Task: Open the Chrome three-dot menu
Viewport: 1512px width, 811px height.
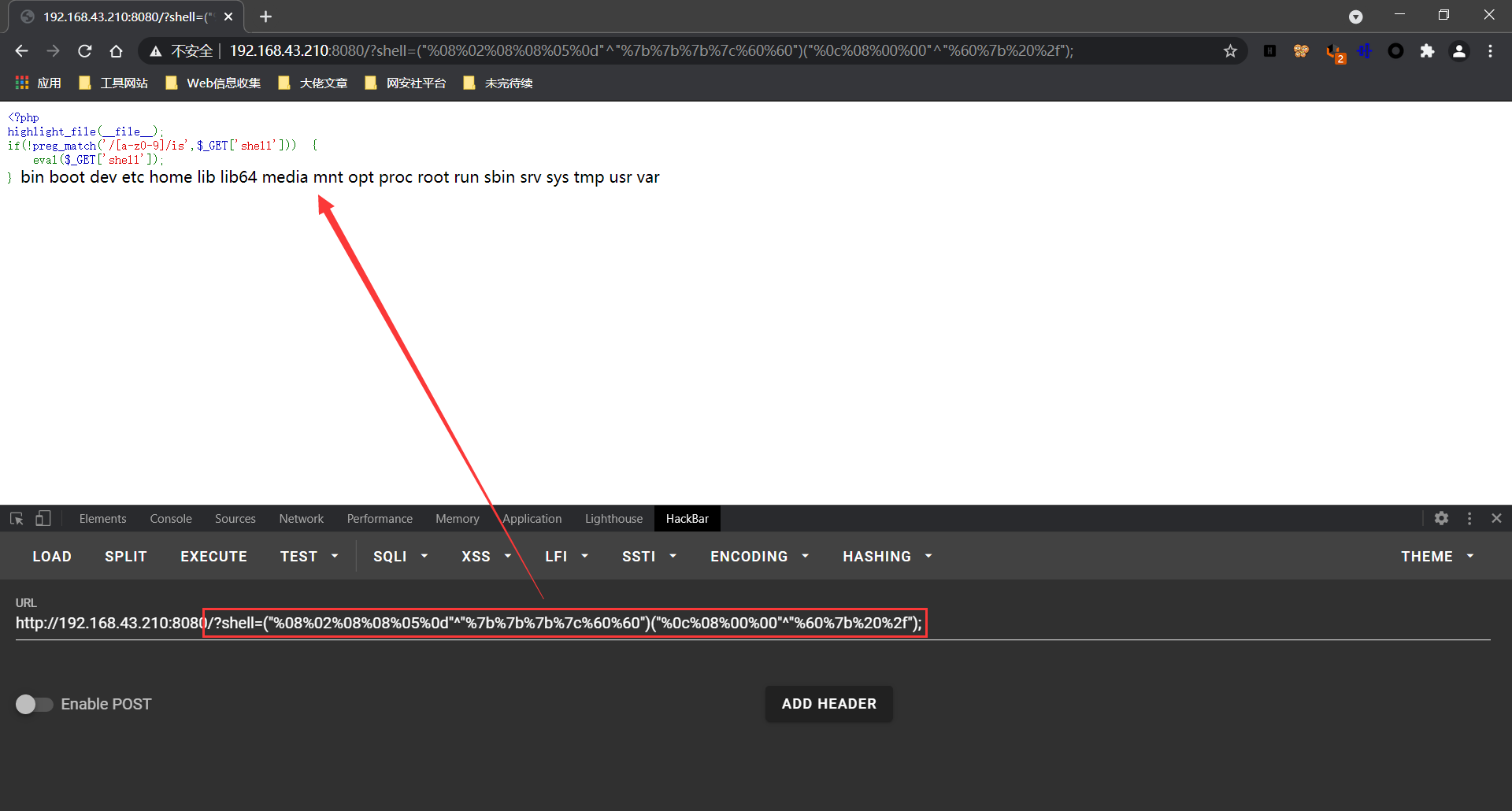Action: click(1490, 51)
